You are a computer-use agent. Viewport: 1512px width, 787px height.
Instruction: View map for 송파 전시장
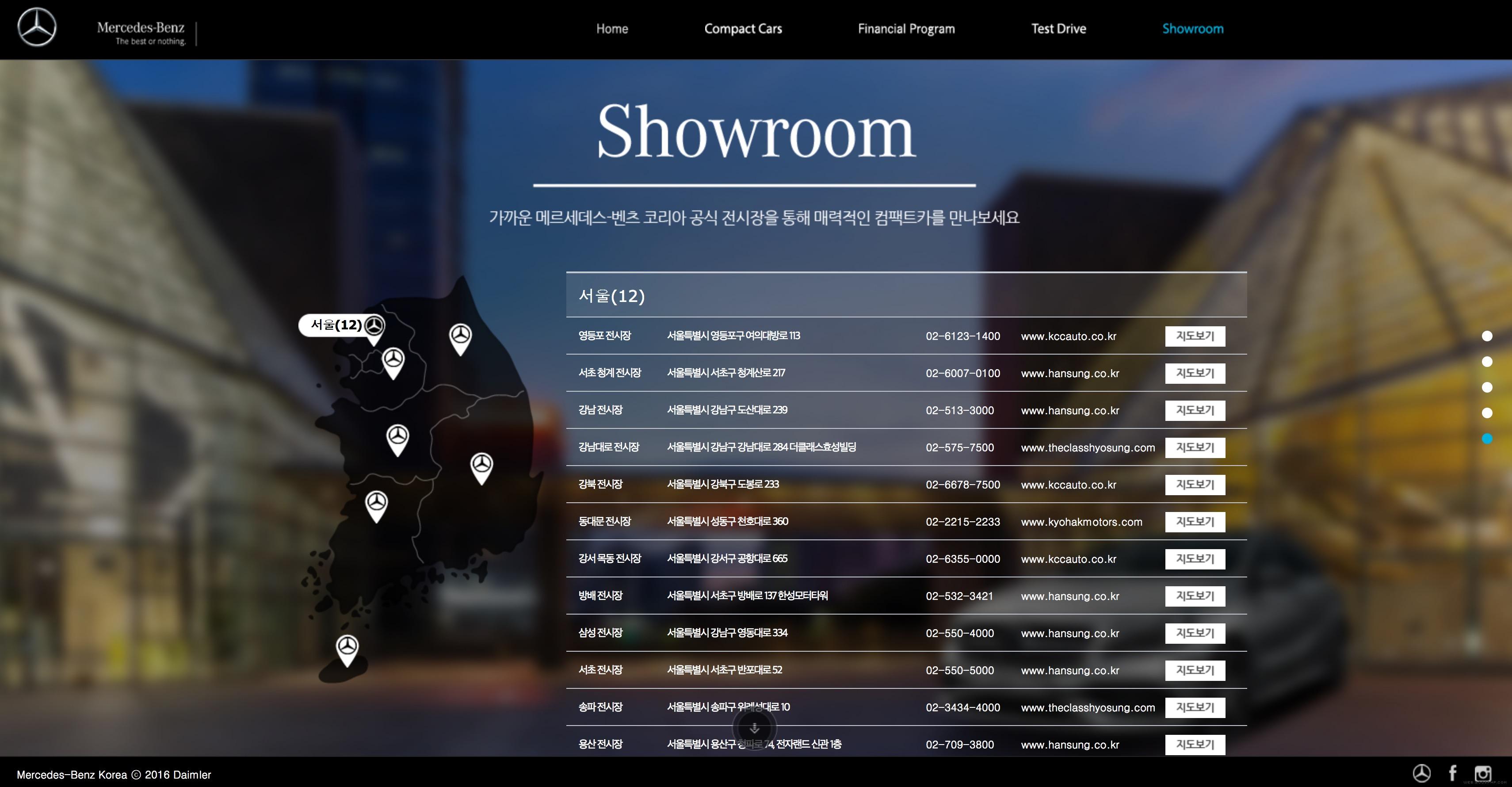[x=1195, y=707]
